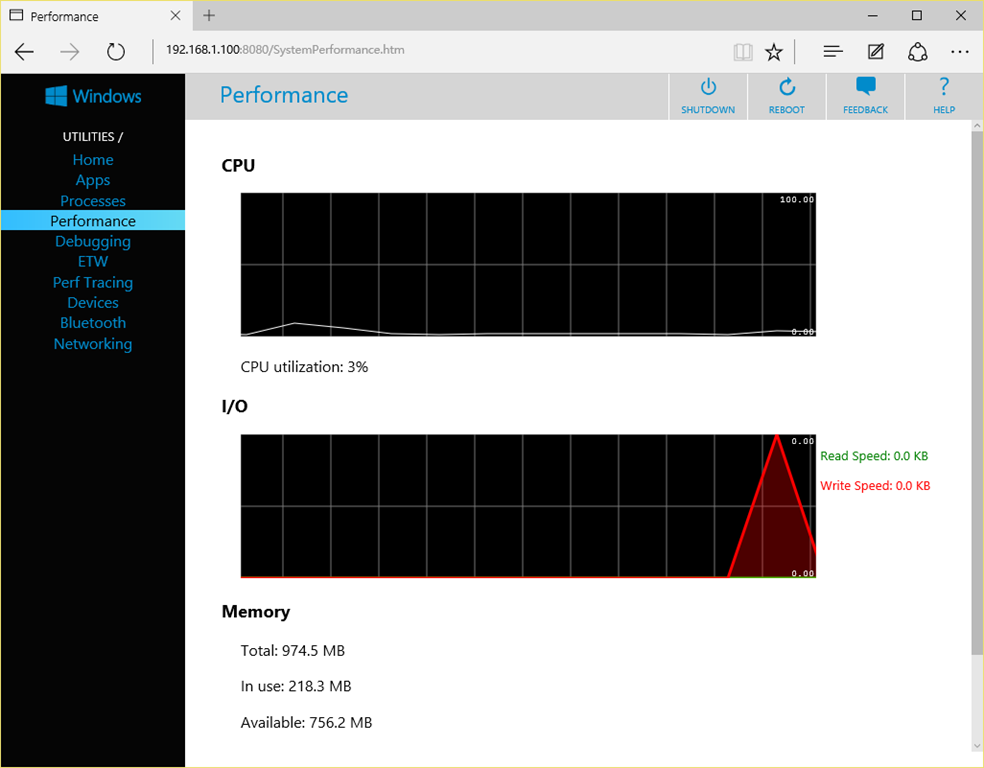Click the Share icon in browser toolbar
This screenshot has height=768, width=984.
pos(917,51)
